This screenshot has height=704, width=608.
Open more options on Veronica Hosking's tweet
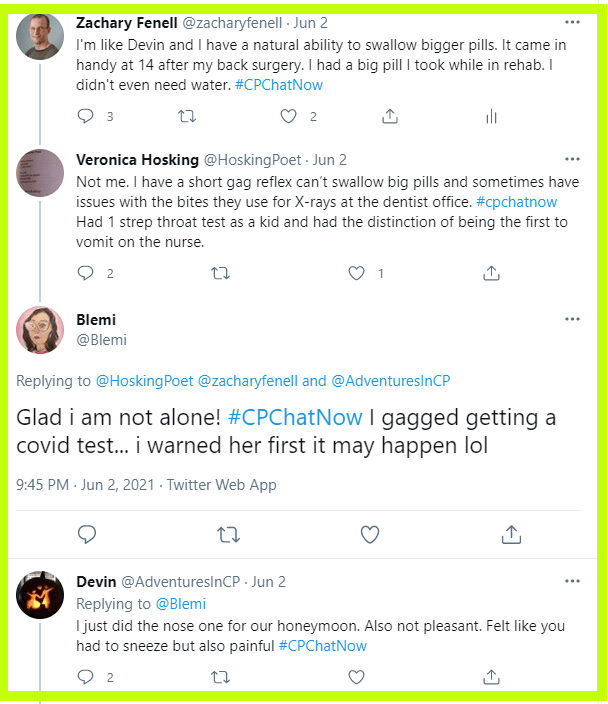(x=572, y=159)
